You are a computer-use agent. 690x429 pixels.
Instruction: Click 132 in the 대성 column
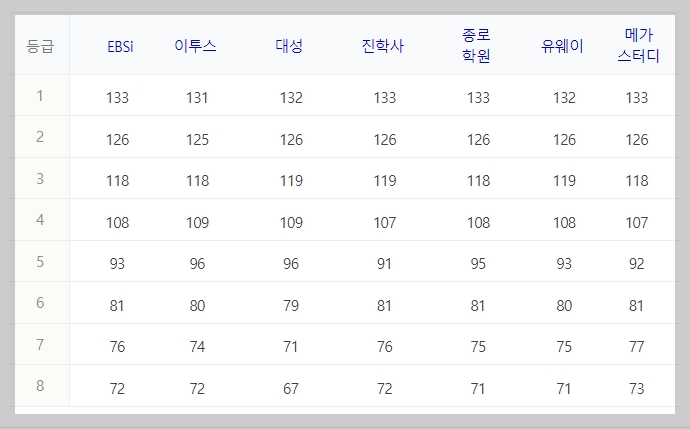coord(291,98)
